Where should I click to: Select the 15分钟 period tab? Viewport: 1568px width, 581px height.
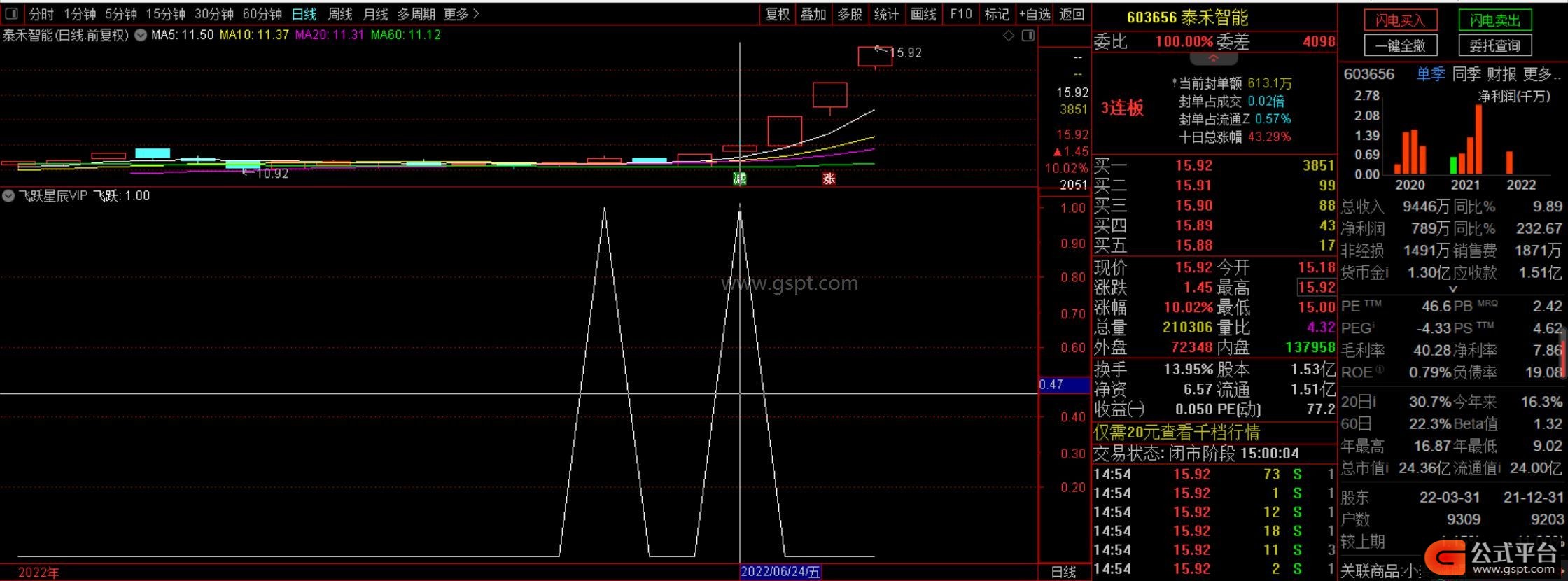click(166, 14)
